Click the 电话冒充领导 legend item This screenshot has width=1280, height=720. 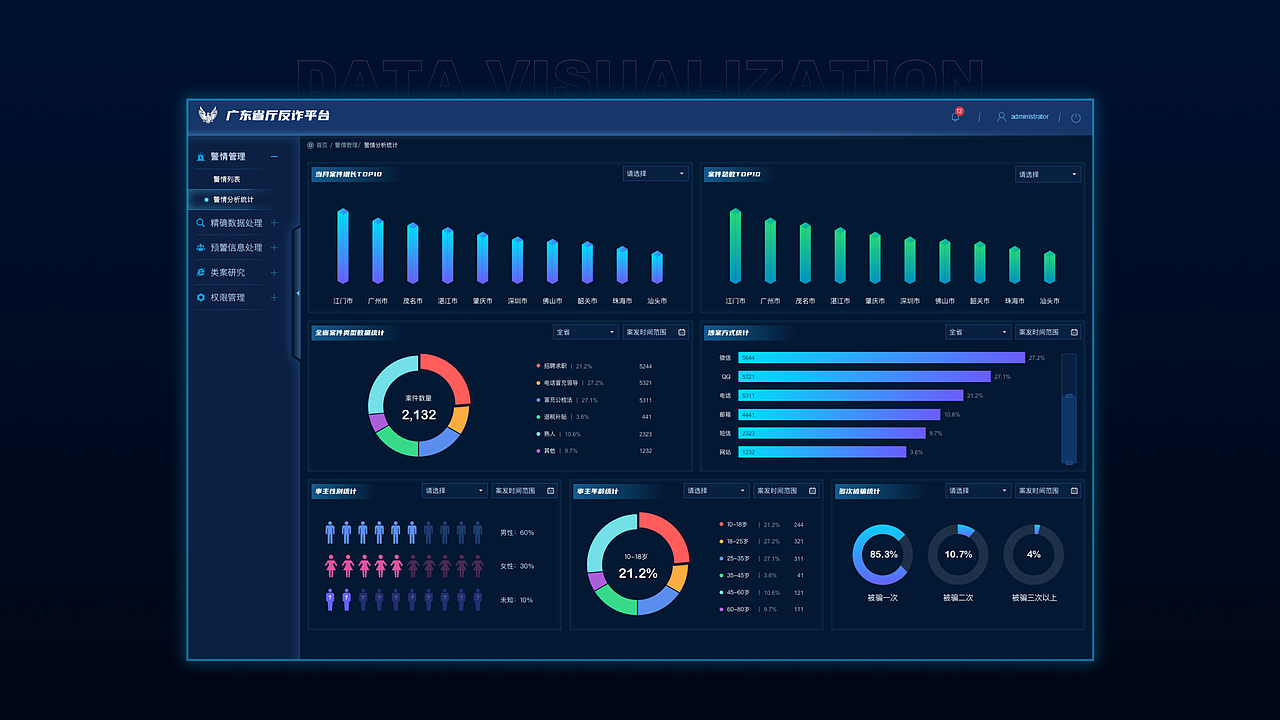point(594,383)
